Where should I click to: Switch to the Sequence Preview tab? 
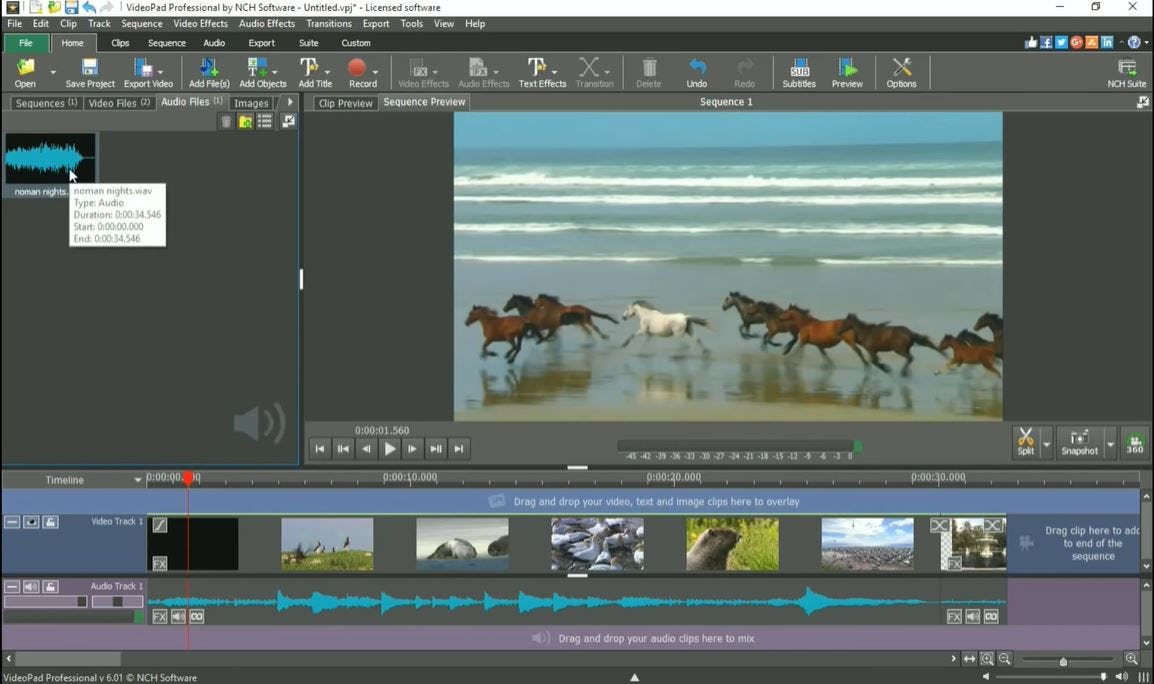click(x=423, y=101)
